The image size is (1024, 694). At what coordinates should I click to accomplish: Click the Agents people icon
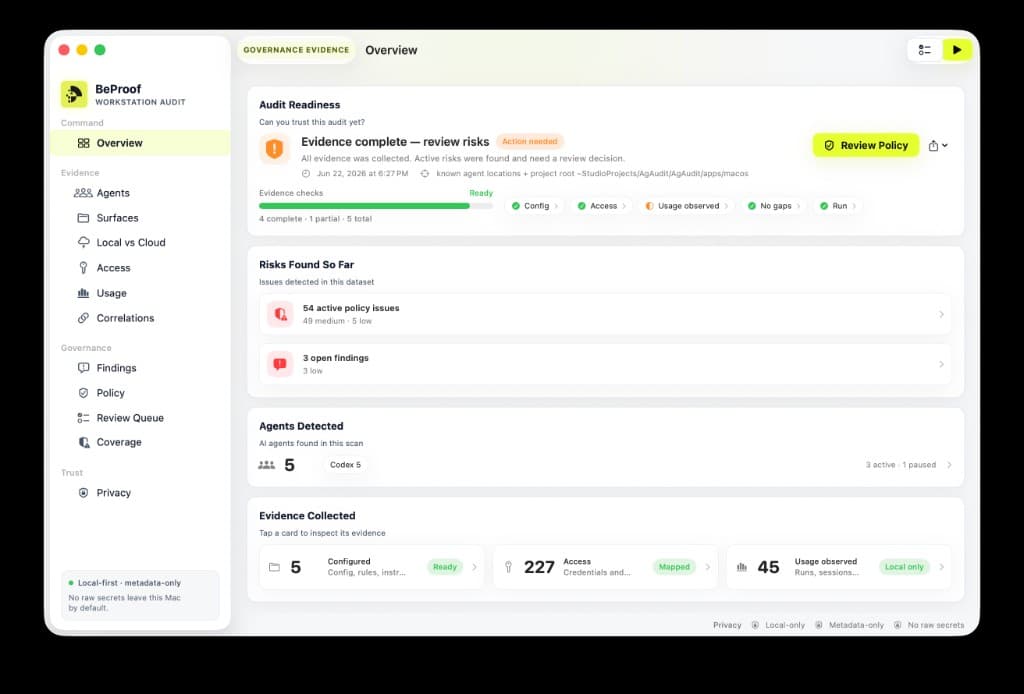pos(83,193)
